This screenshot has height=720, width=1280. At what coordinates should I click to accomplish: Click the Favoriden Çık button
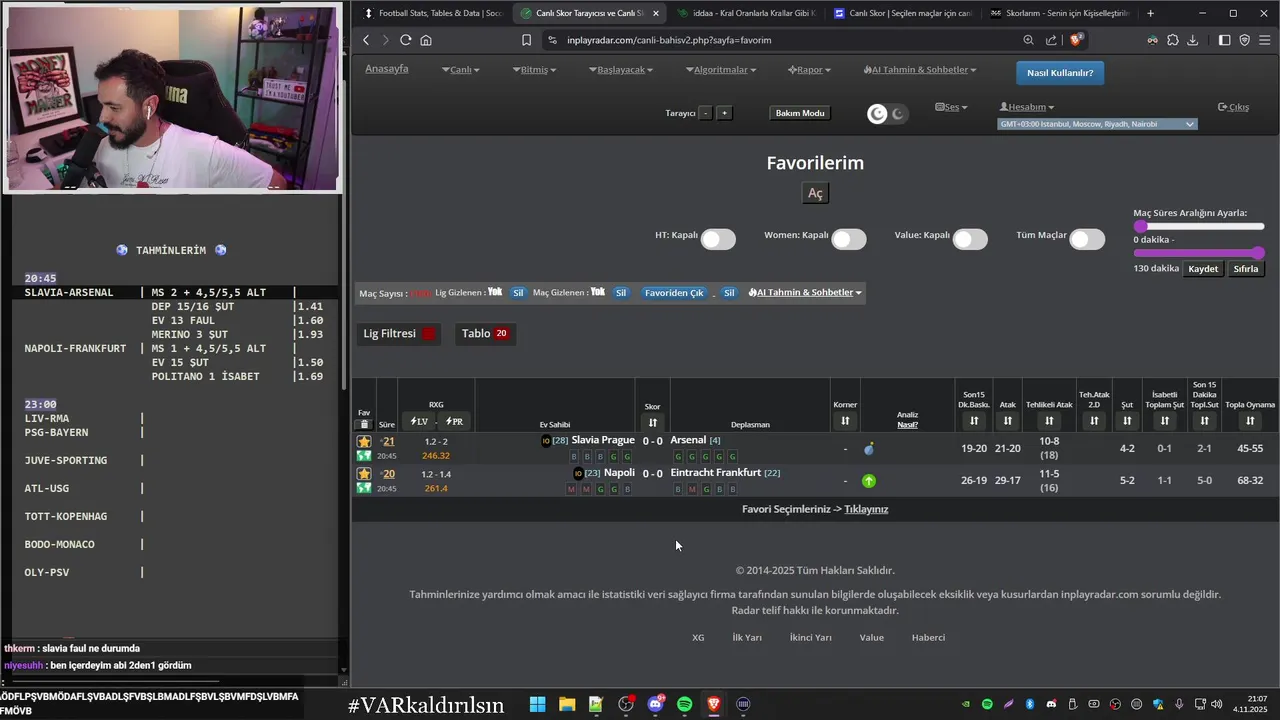coord(674,293)
